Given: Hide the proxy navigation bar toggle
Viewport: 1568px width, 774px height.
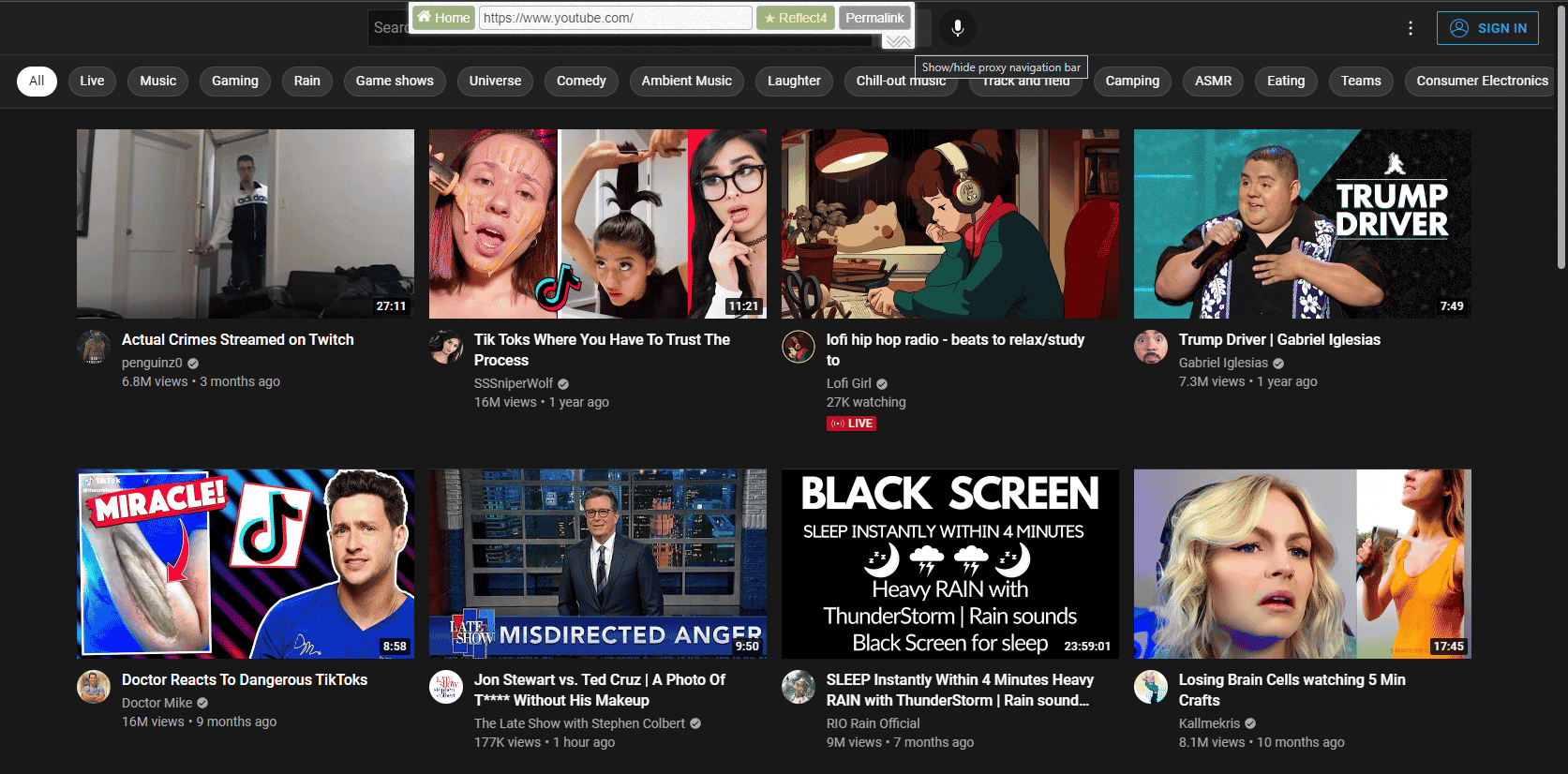Looking at the screenshot, I should 898,41.
